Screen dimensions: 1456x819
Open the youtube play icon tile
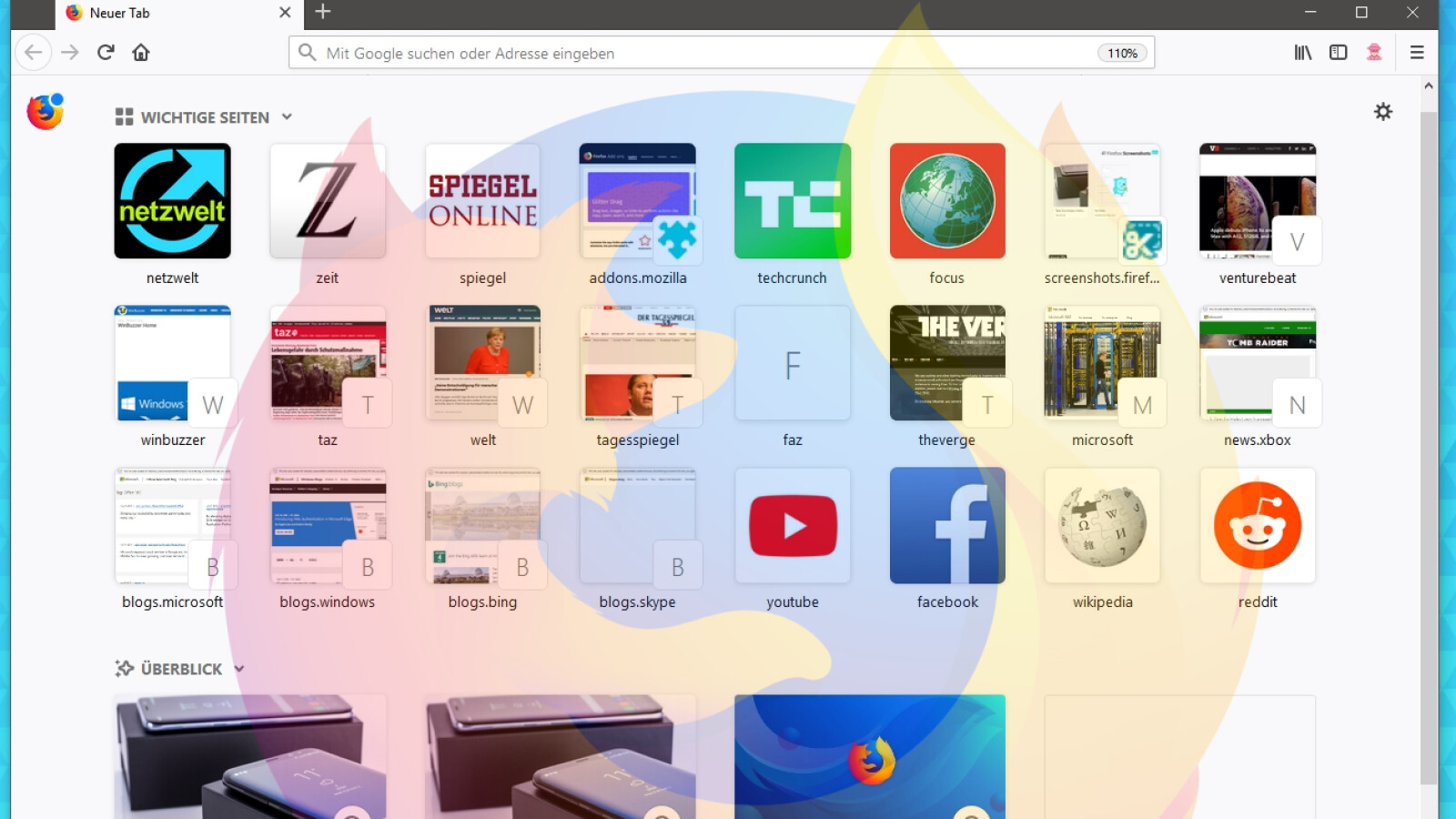pyautogui.click(x=793, y=525)
